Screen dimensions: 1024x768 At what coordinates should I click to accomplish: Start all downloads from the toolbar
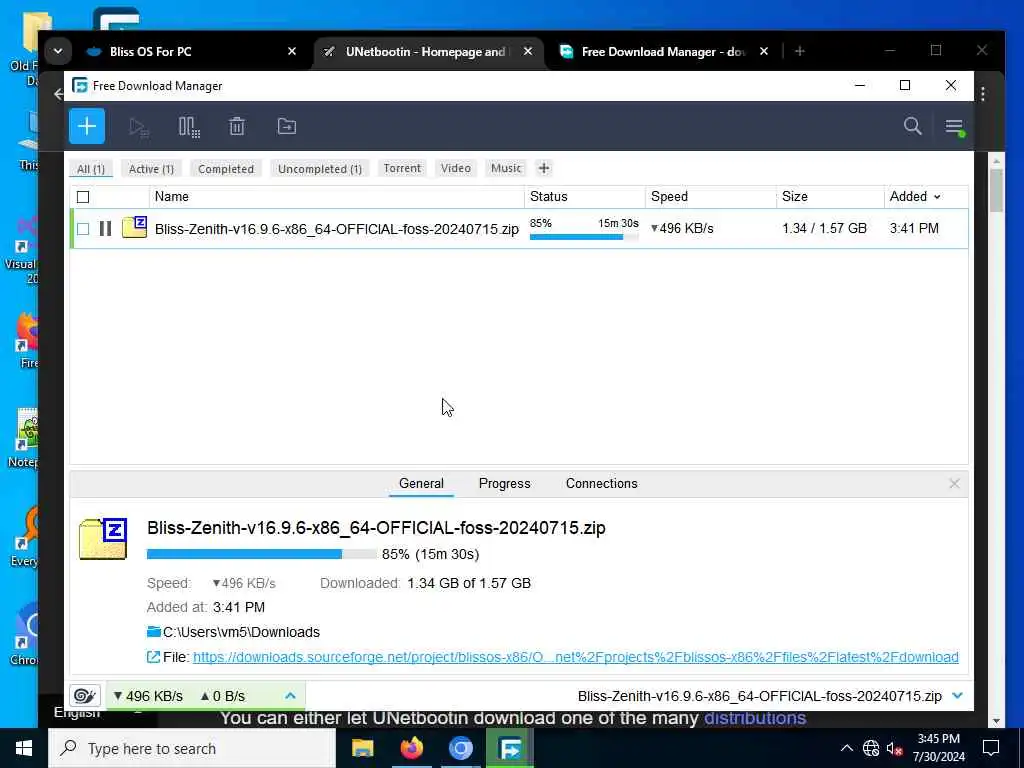138,127
